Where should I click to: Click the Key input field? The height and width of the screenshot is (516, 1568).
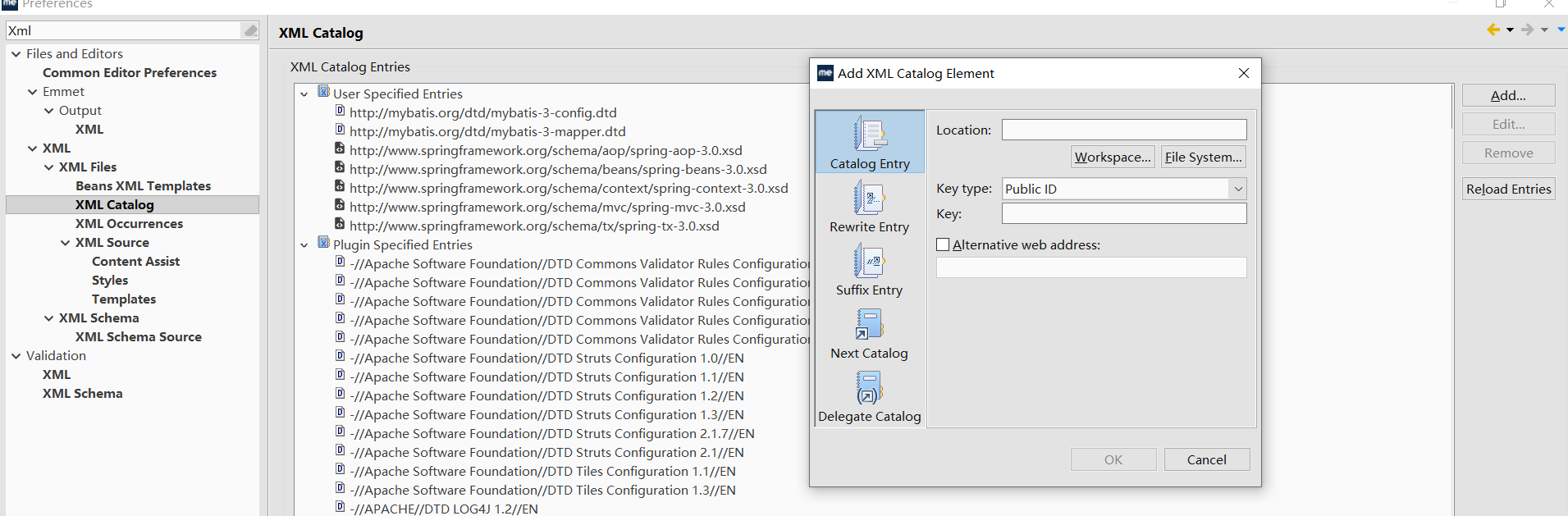click(1124, 213)
